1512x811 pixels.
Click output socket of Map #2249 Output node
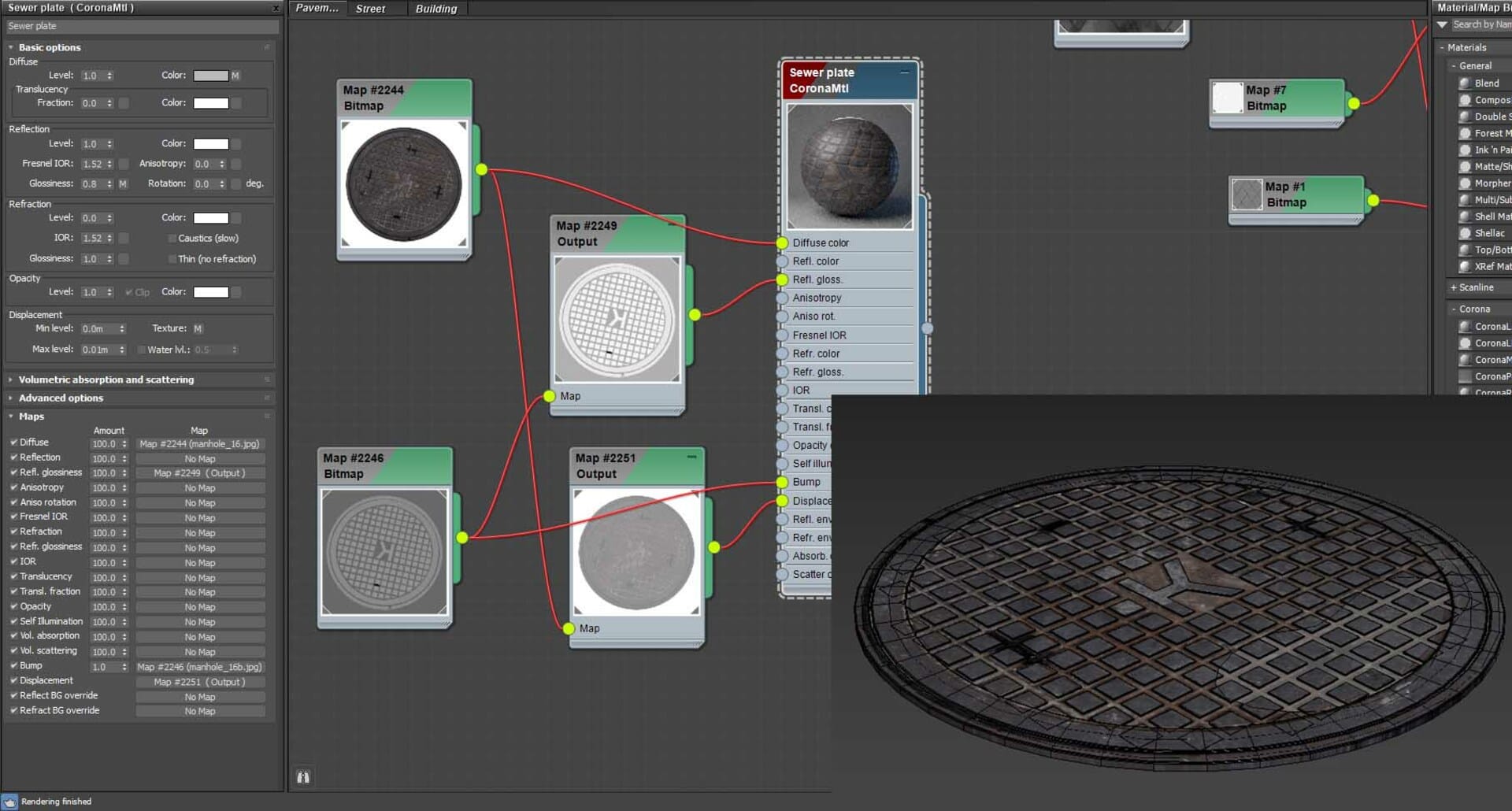[695, 315]
